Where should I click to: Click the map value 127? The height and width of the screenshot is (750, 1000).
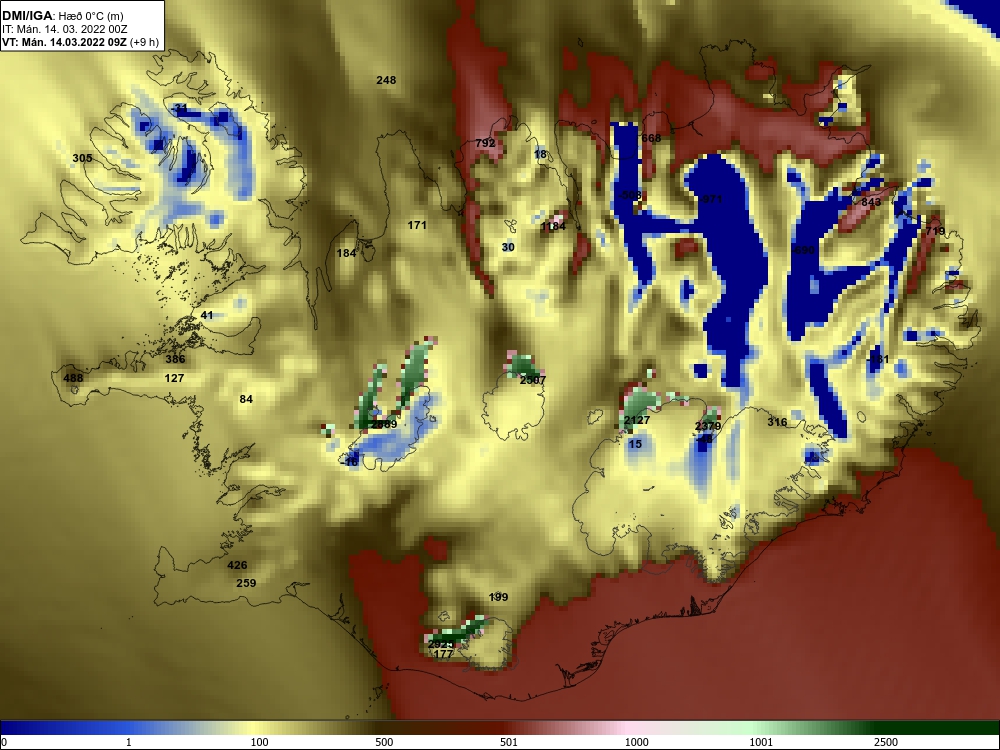tap(174, 378)
